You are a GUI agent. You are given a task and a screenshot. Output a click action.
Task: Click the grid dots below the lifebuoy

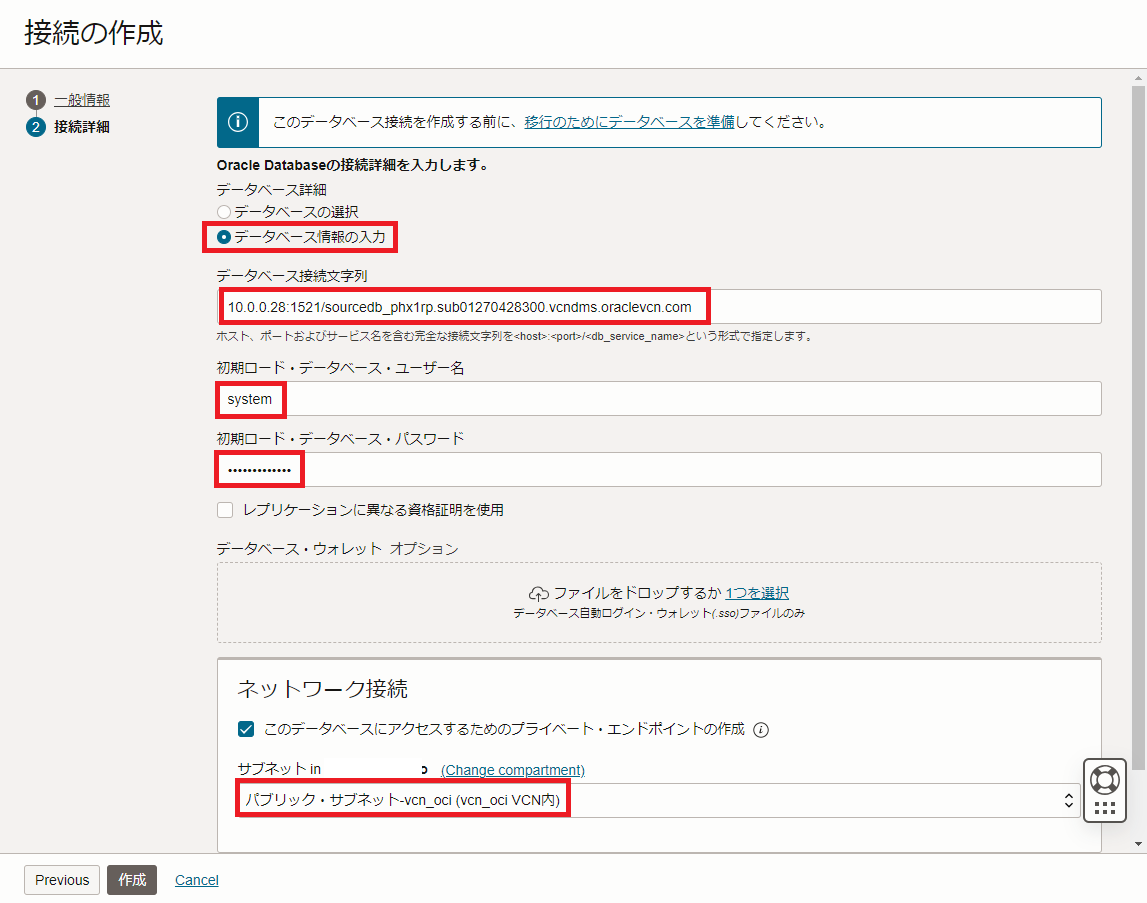(x=1105, y=808)
